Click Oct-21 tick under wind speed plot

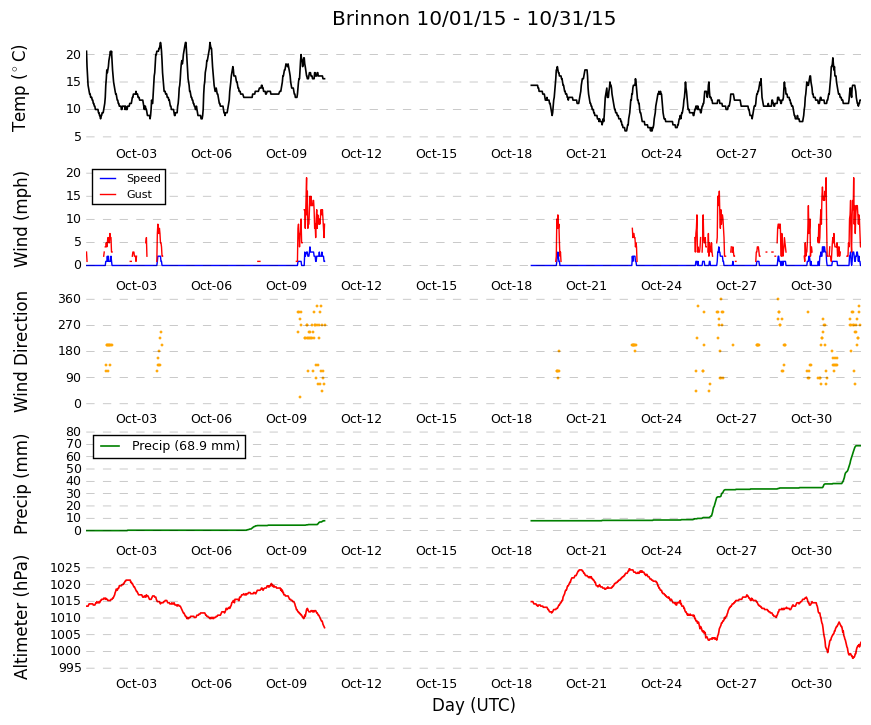(586, 286)
